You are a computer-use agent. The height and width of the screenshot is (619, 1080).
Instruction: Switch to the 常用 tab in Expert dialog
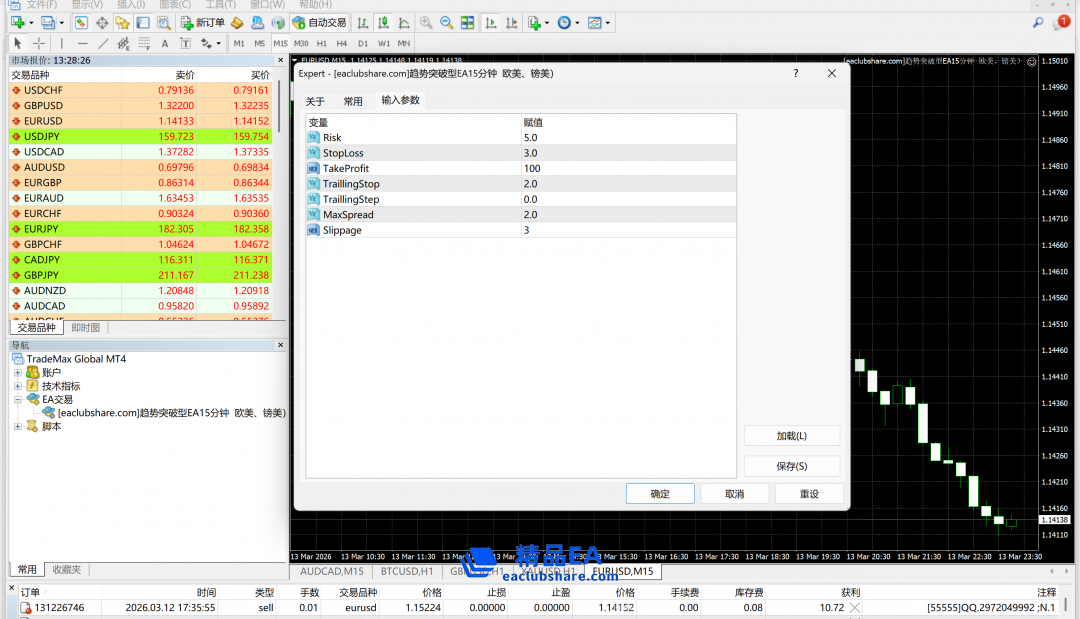(x=353, y=101)
